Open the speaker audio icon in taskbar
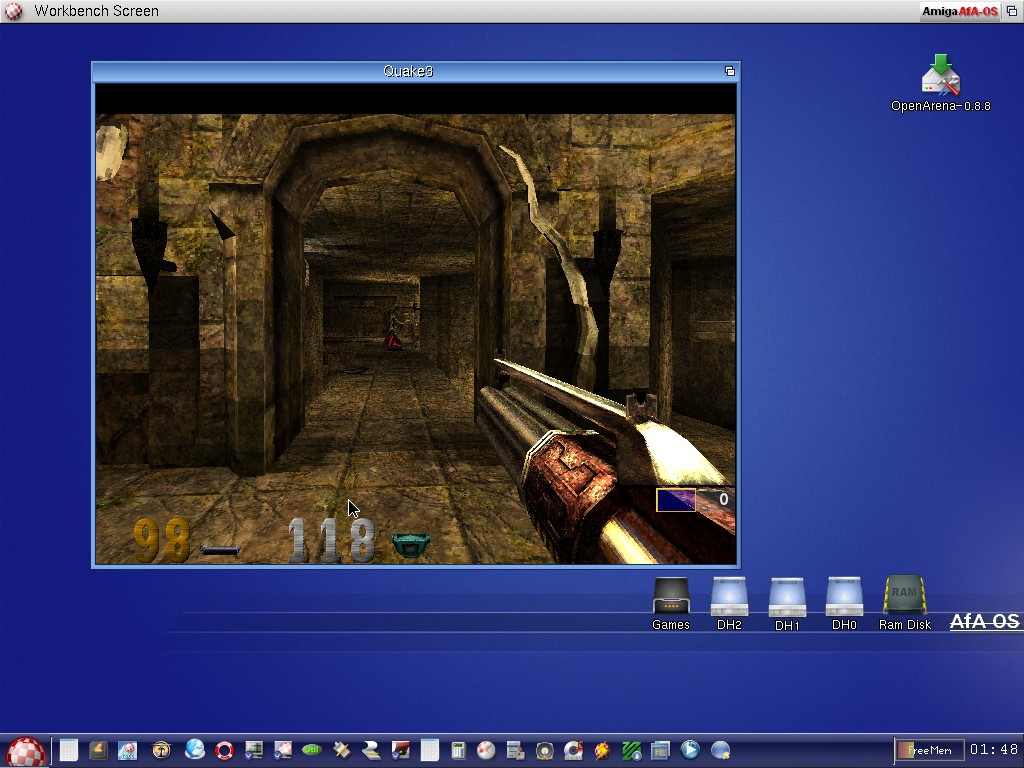Screen dimensions: 1024x768 [x=545, y=750]
